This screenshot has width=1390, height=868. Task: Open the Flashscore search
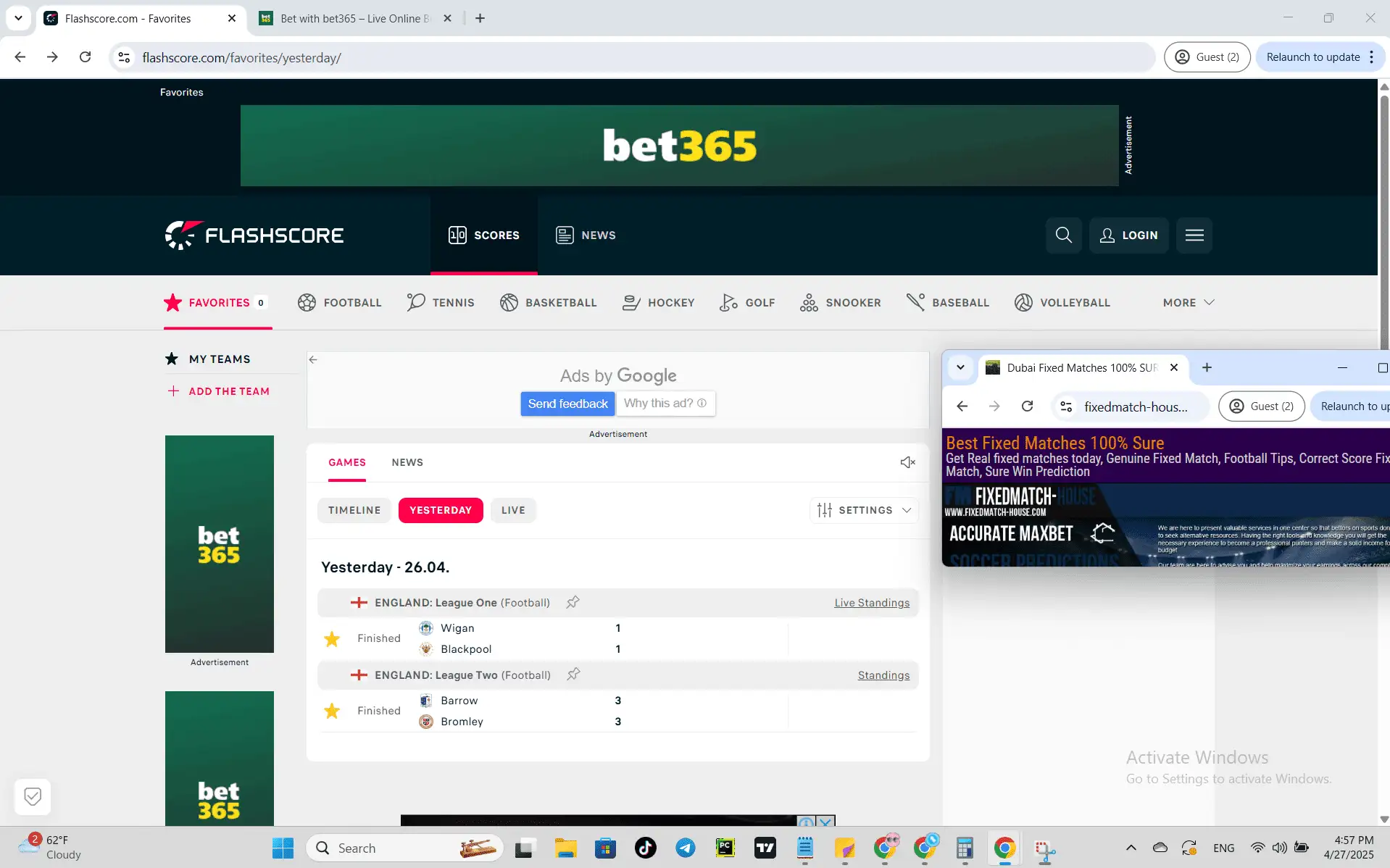(1062, 235)
